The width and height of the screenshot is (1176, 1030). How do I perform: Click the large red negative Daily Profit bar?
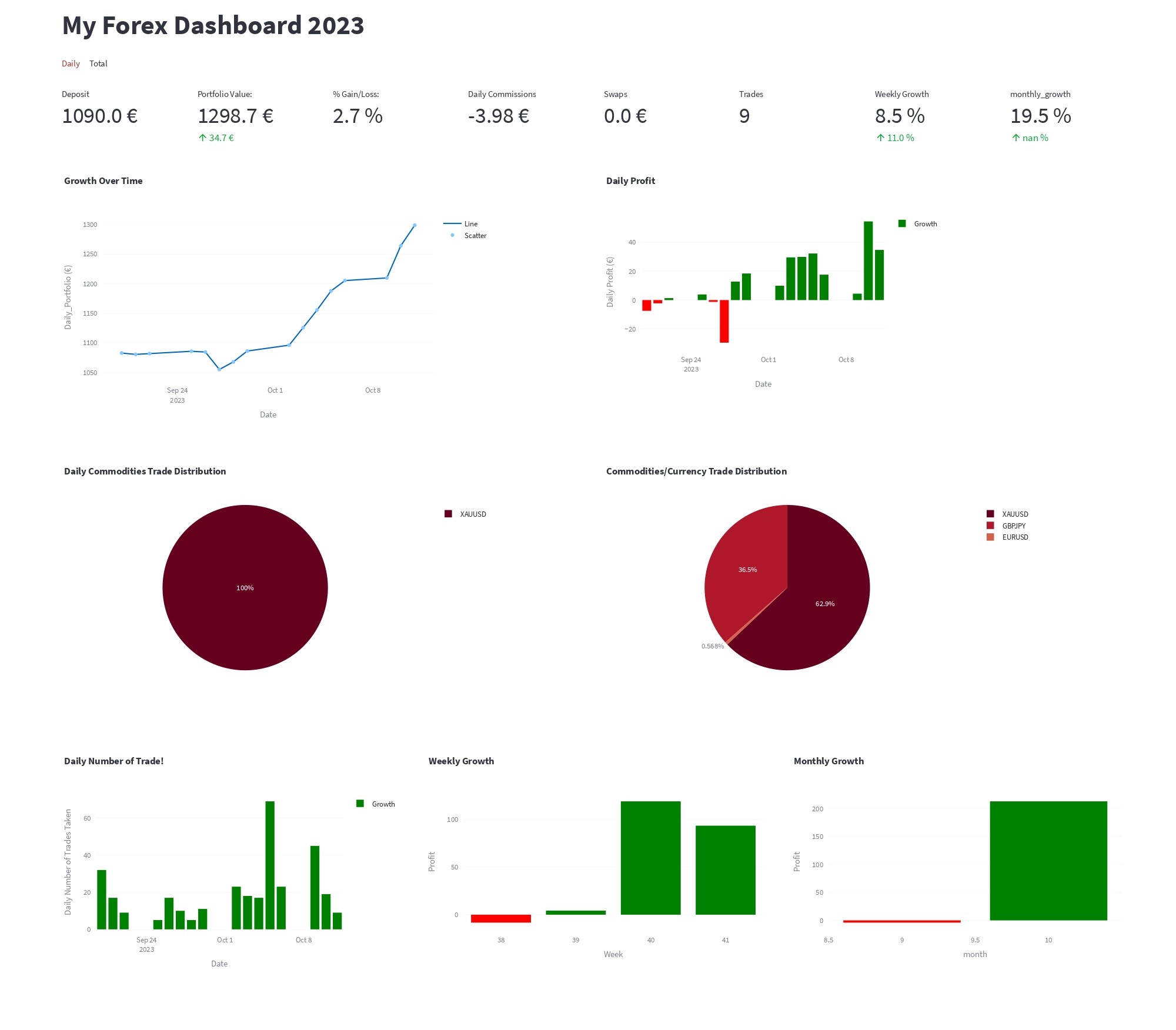[724, 322]
